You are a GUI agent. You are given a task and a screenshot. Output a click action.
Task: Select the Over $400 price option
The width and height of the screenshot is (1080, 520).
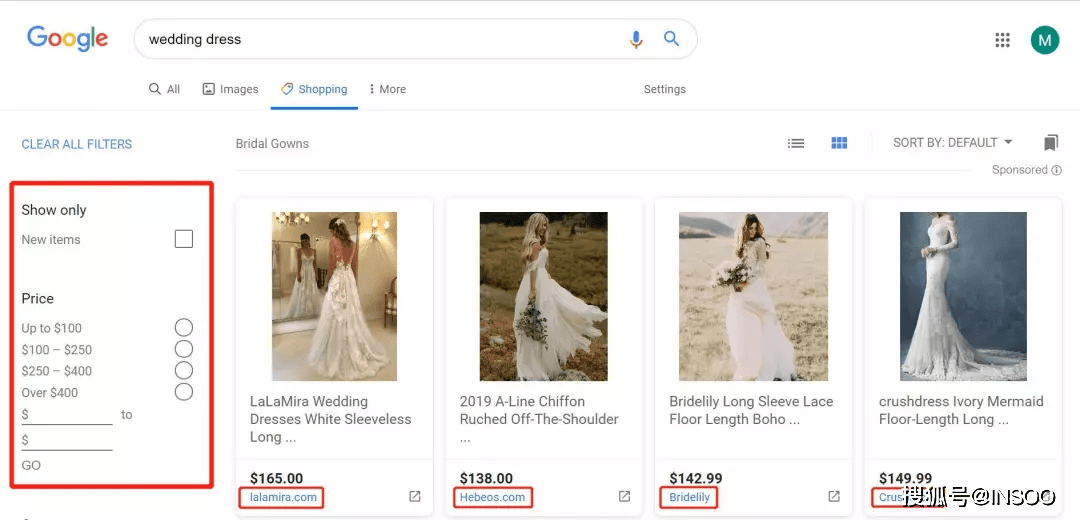pos(184,392)
